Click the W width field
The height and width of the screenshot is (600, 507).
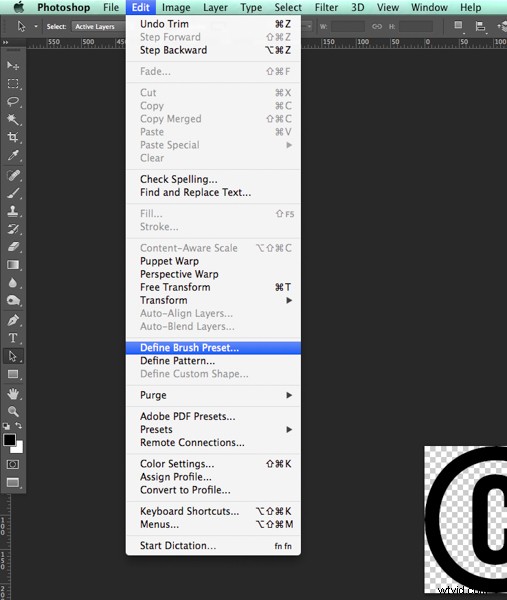348,26
